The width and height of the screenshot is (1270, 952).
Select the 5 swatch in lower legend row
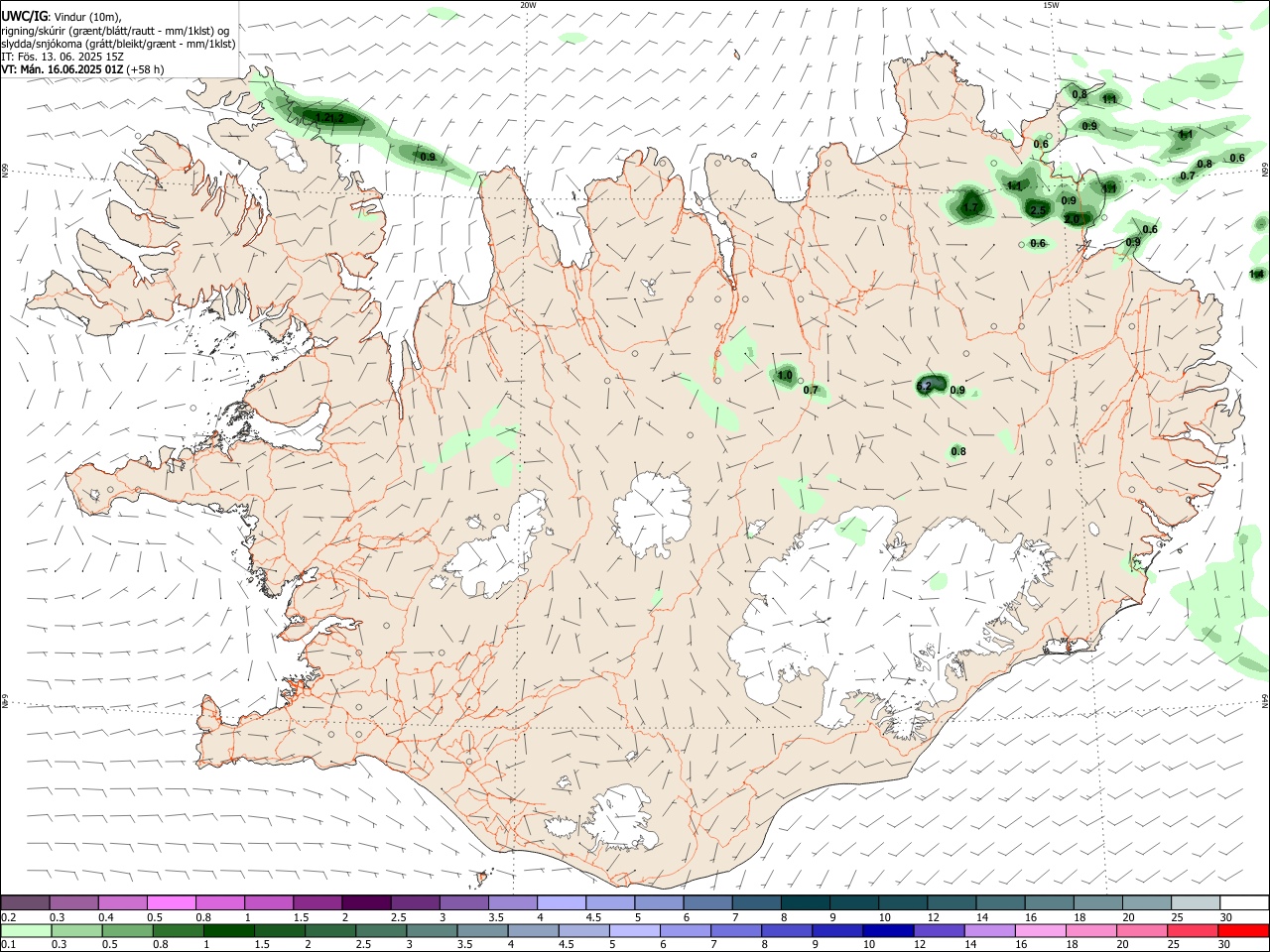633,930
